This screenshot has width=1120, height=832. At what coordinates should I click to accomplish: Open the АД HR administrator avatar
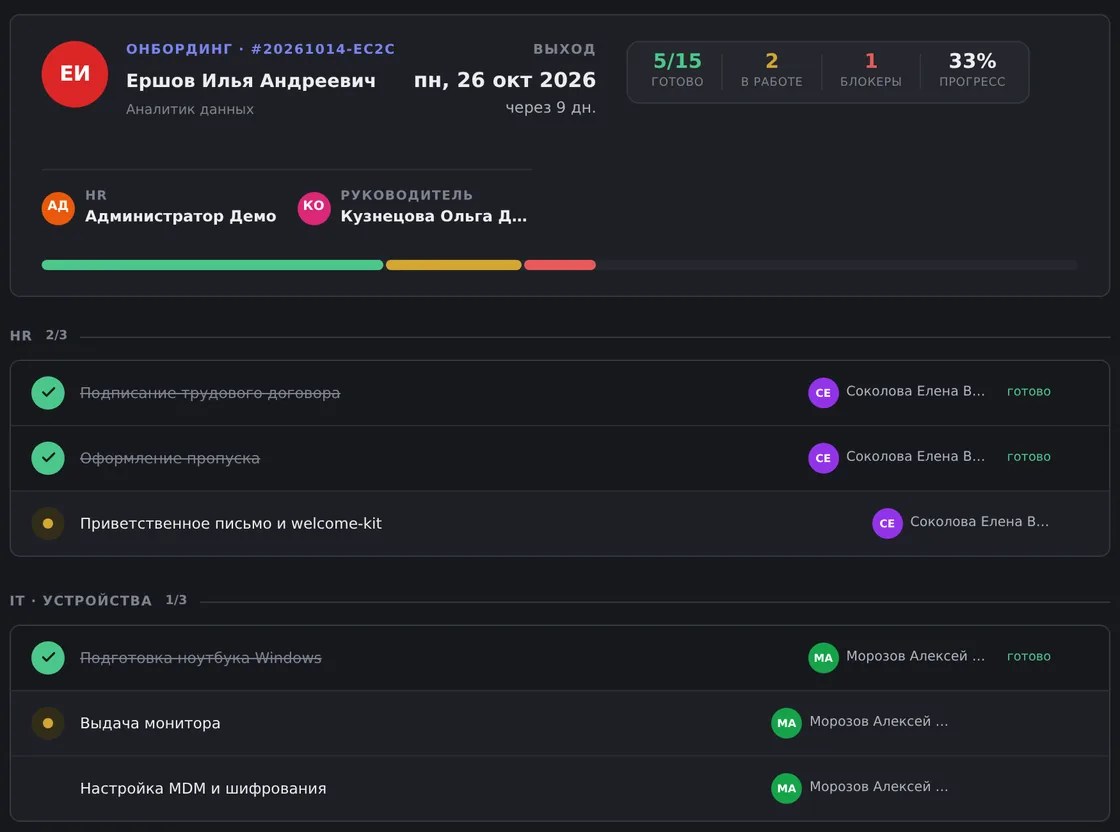58,208
